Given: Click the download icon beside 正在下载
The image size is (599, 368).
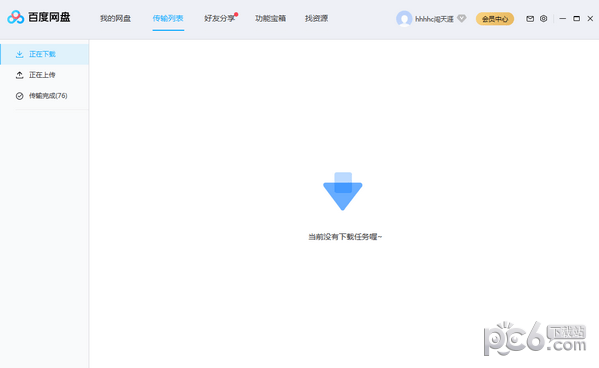Looking at the screenshot, I should [19, 54].
